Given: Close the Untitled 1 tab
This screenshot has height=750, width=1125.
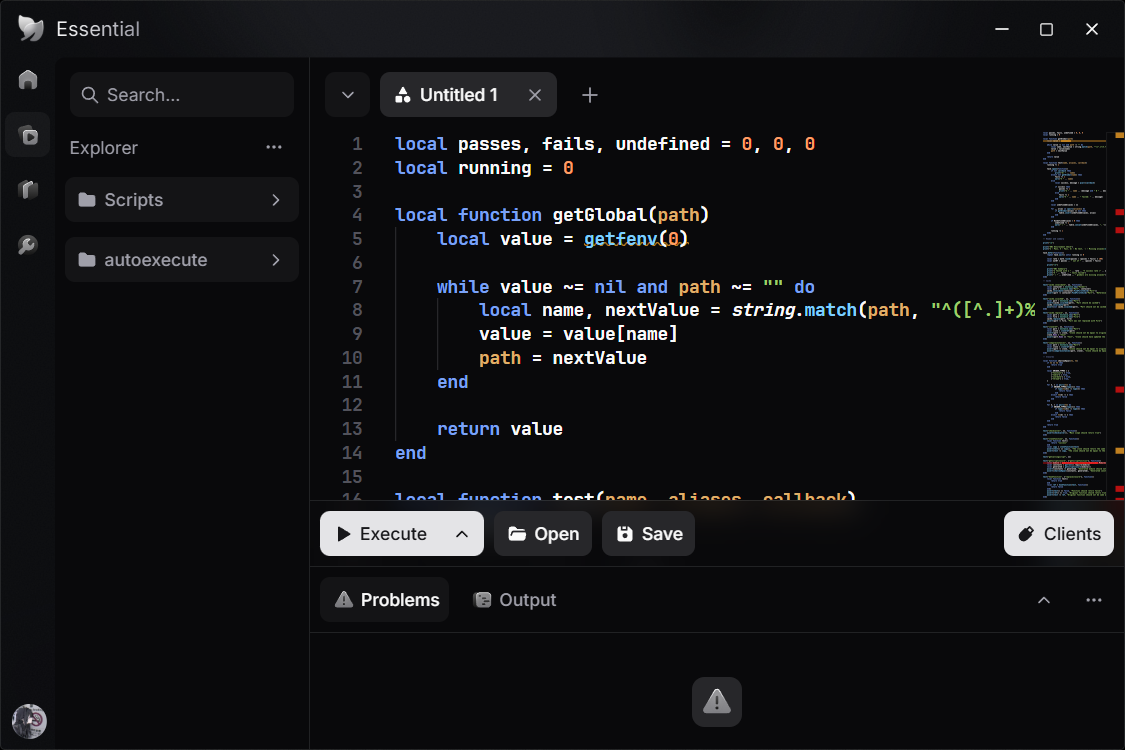Looking at the screenshot, I should coord(535,95).
